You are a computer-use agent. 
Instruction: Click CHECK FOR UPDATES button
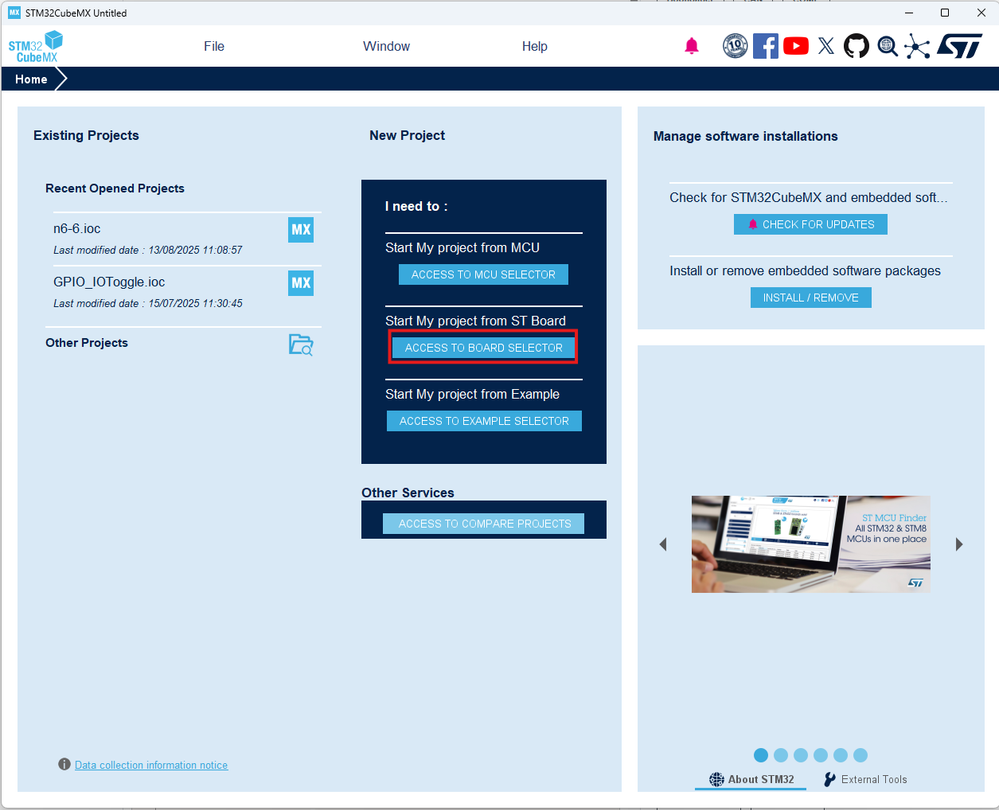(x=810, y=224)
